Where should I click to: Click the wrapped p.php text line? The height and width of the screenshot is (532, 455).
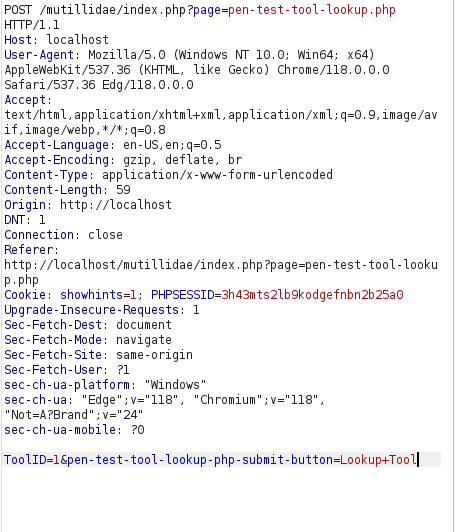pos(21,280)
